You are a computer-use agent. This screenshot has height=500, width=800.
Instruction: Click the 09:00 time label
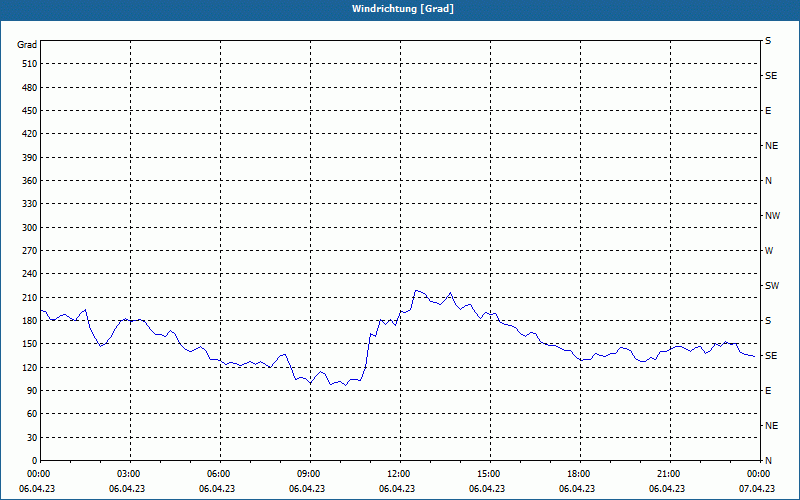point(307,474)
